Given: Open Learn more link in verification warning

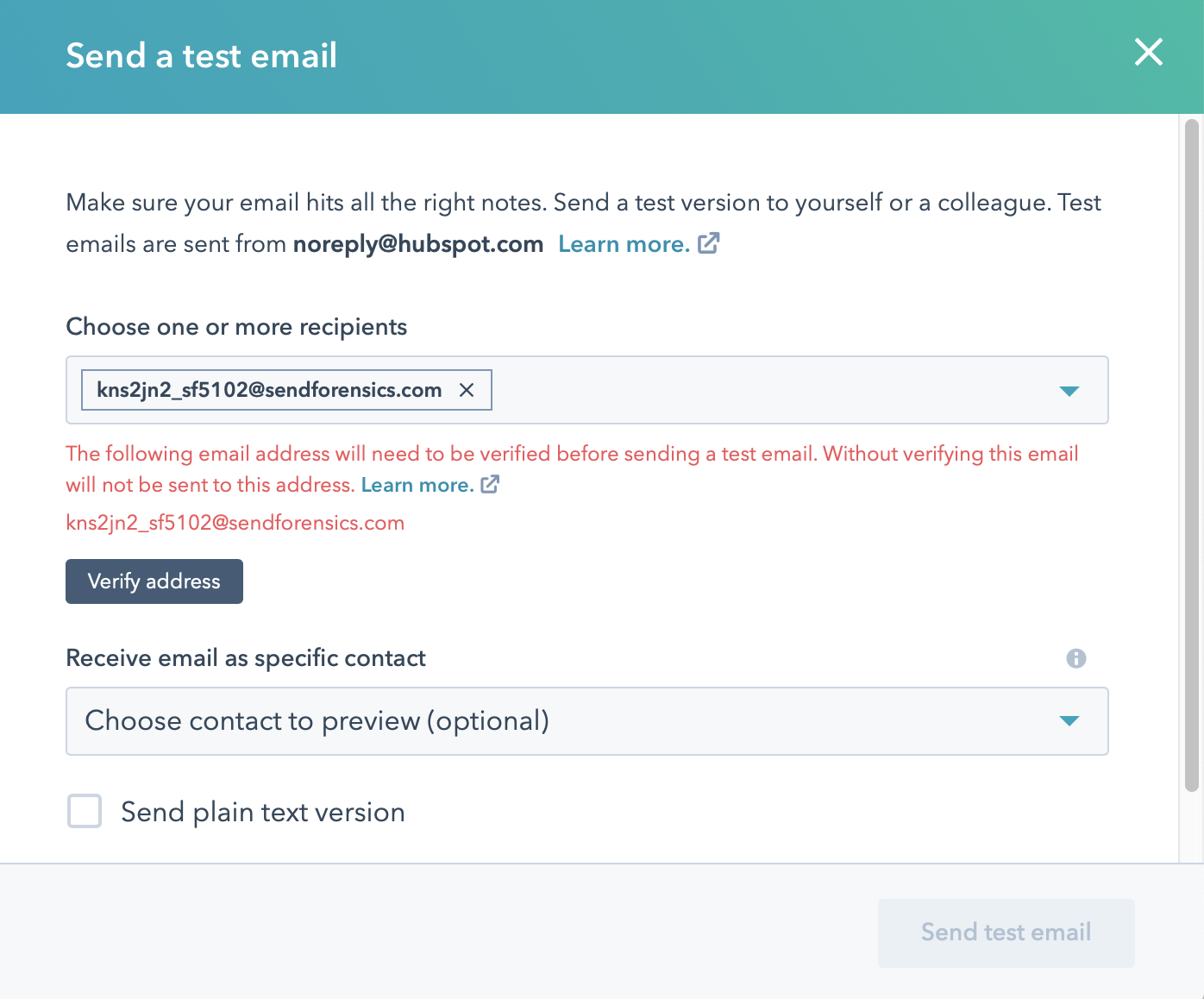Looking at the screenshot, I should [417, 485].
